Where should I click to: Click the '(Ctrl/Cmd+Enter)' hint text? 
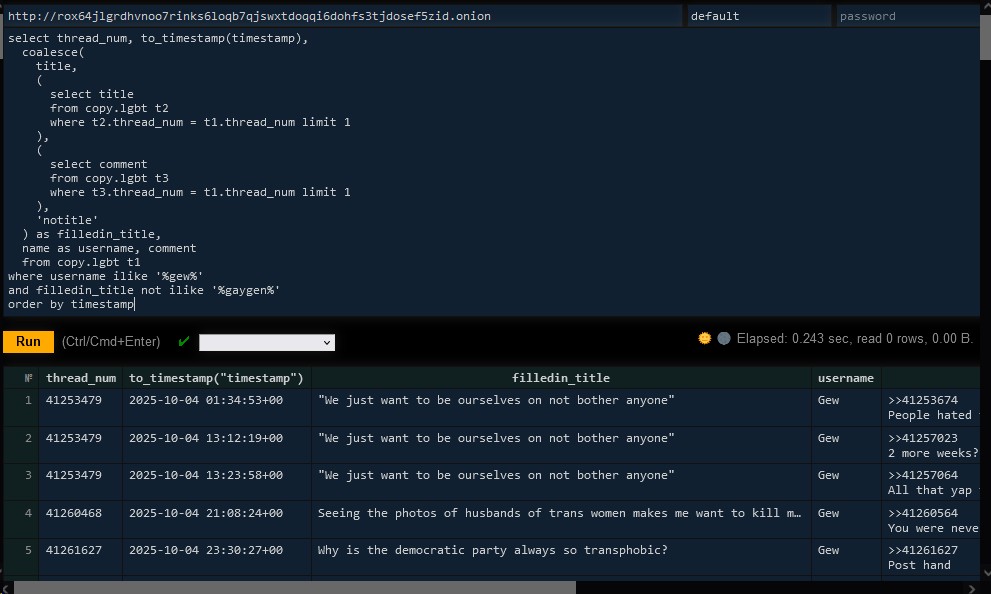111,342
